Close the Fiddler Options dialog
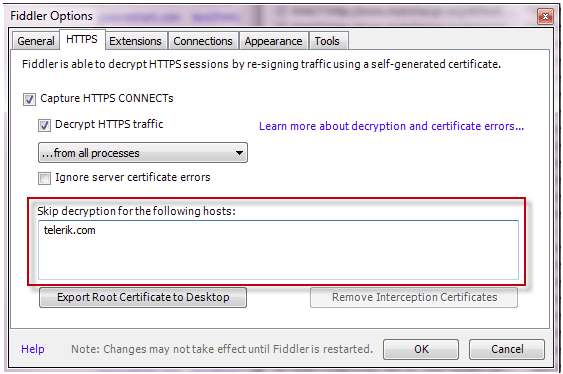 pos(545,16)
